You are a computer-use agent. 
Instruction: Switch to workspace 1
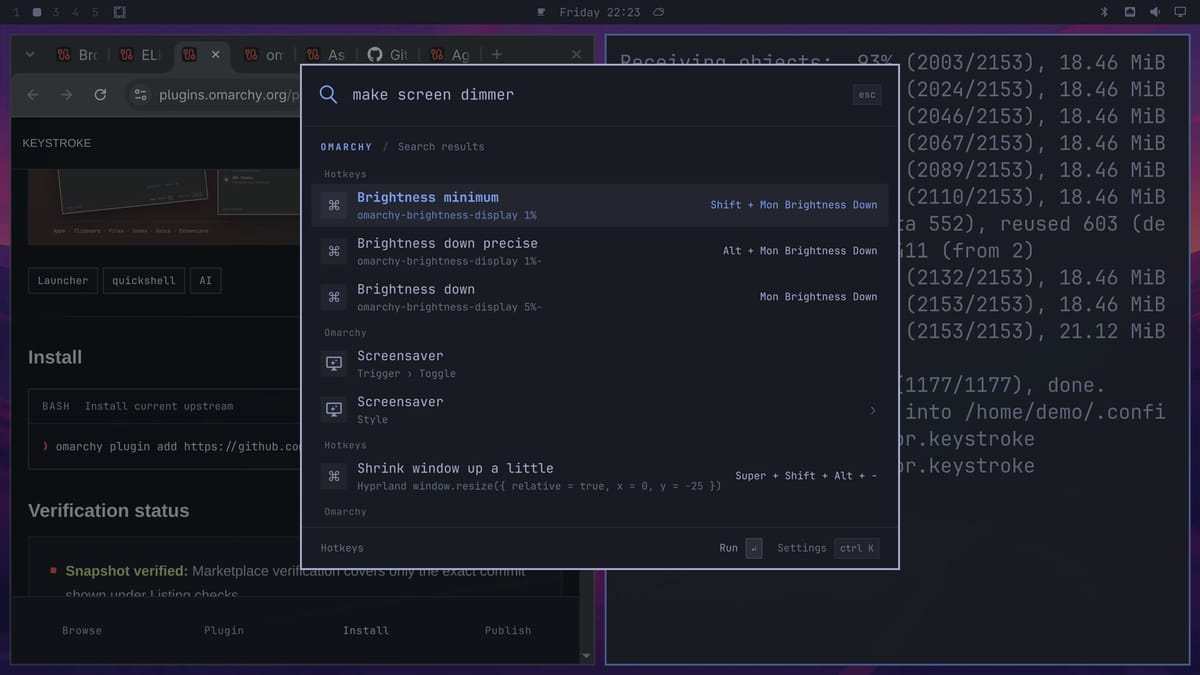(x=16, y=12)
